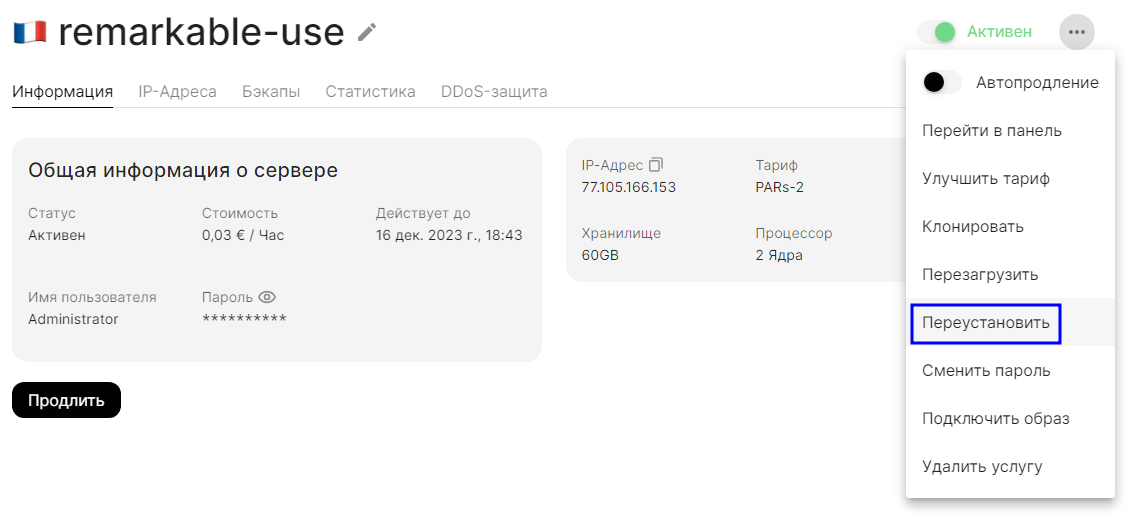This screenshot has width=1137, height=524.
Task: Select Переустановить menu option
Action: [985, 322]
